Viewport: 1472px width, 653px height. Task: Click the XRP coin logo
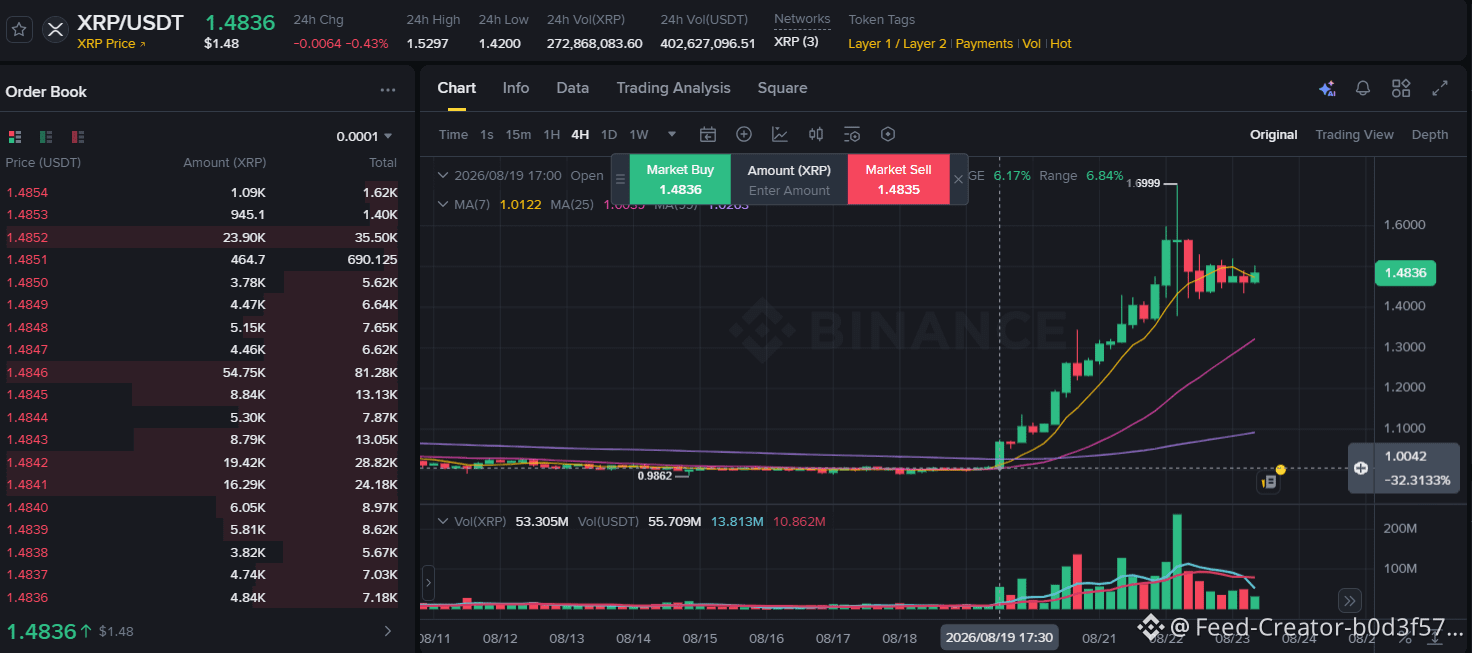tap(56, 29)
